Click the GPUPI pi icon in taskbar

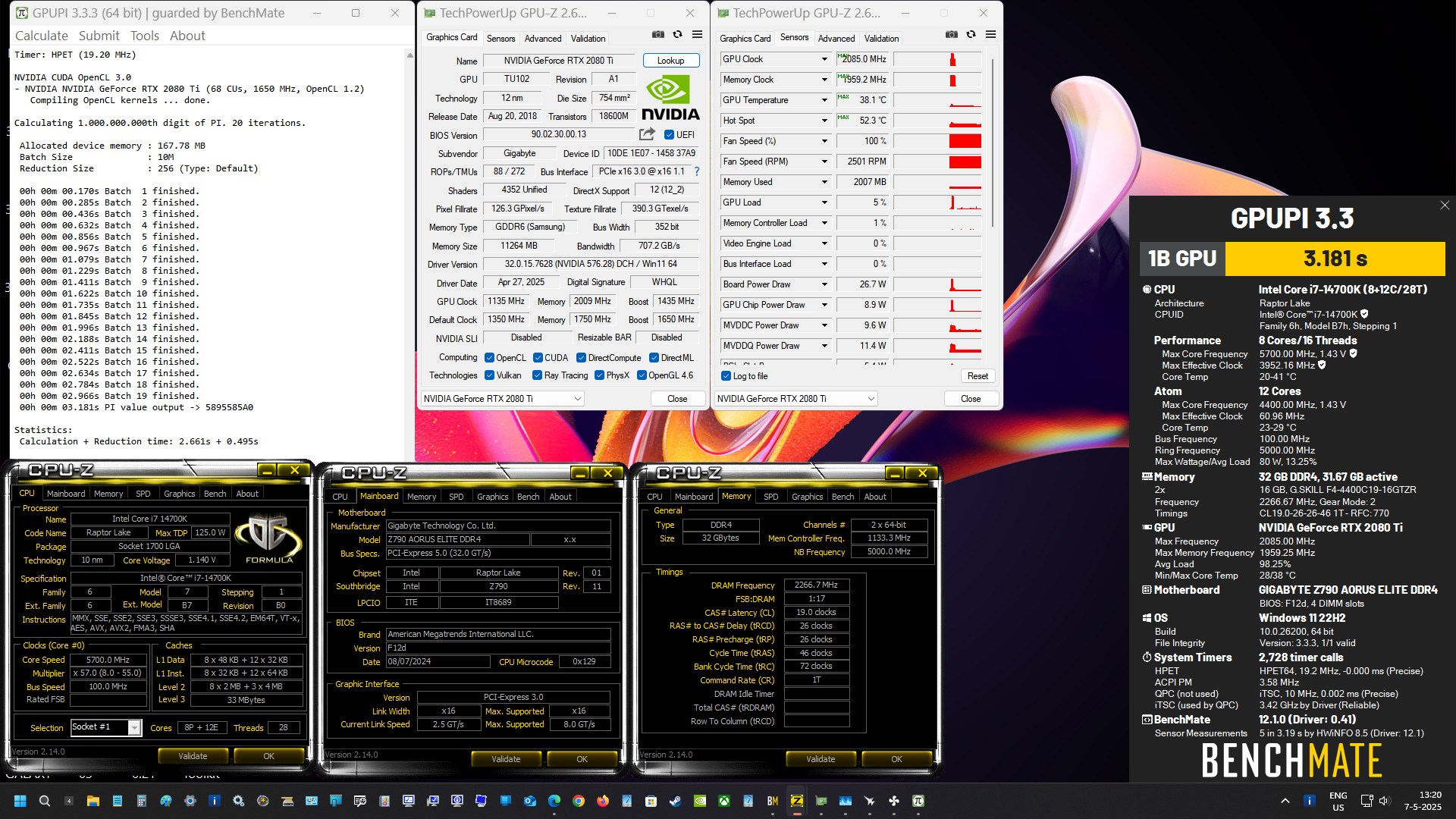918,801
